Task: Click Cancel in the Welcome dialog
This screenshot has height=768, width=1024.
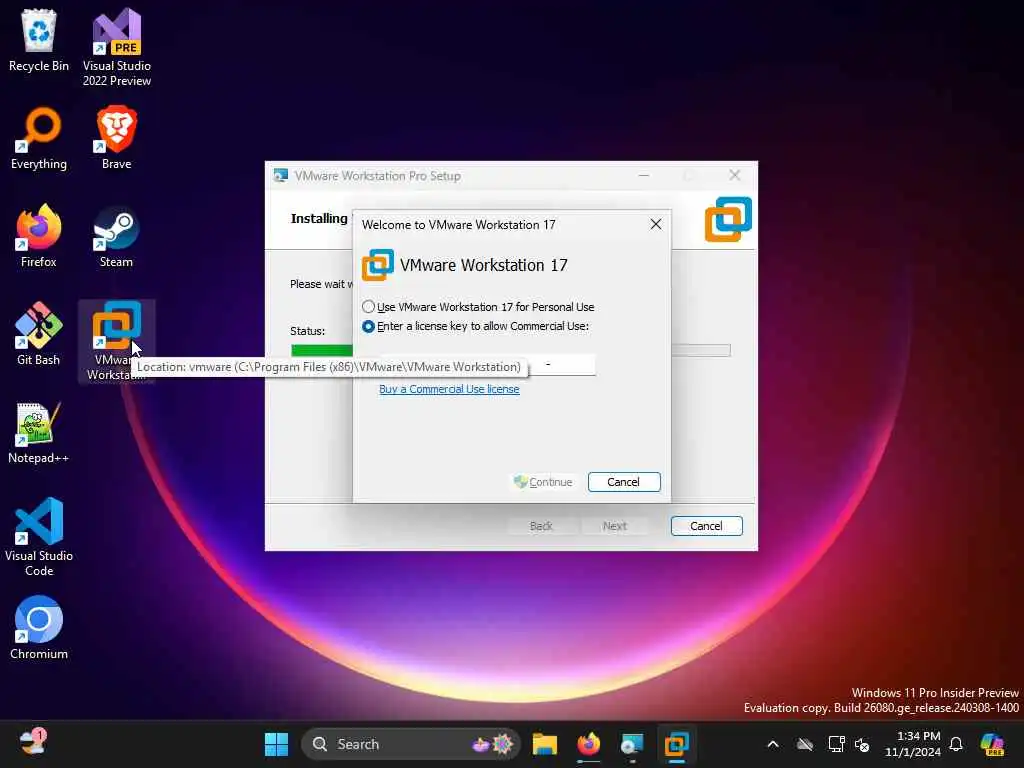Action: [x=624, y=482]
